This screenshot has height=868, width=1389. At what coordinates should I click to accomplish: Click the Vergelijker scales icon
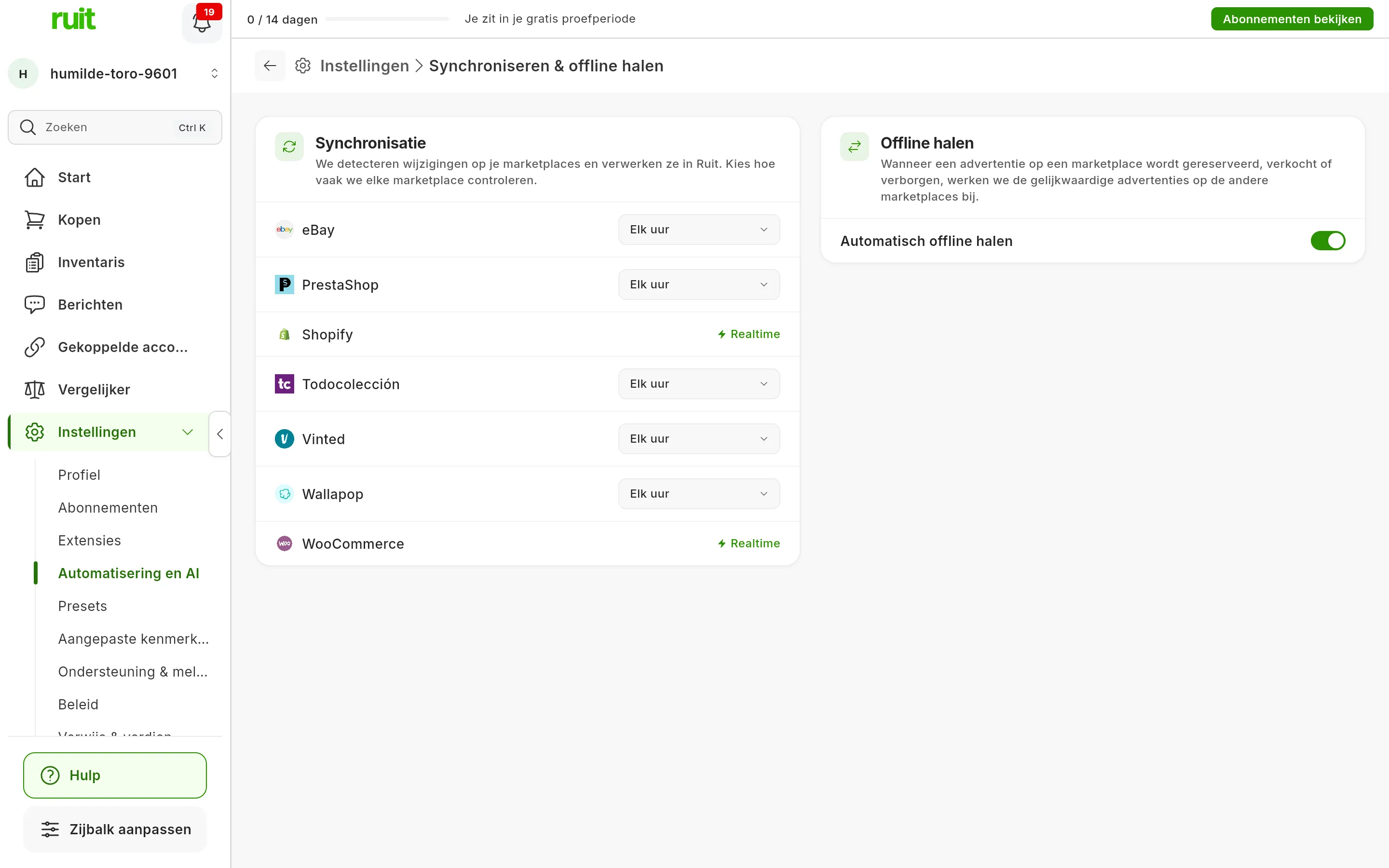pyautogui.click(x=34, y=390)
